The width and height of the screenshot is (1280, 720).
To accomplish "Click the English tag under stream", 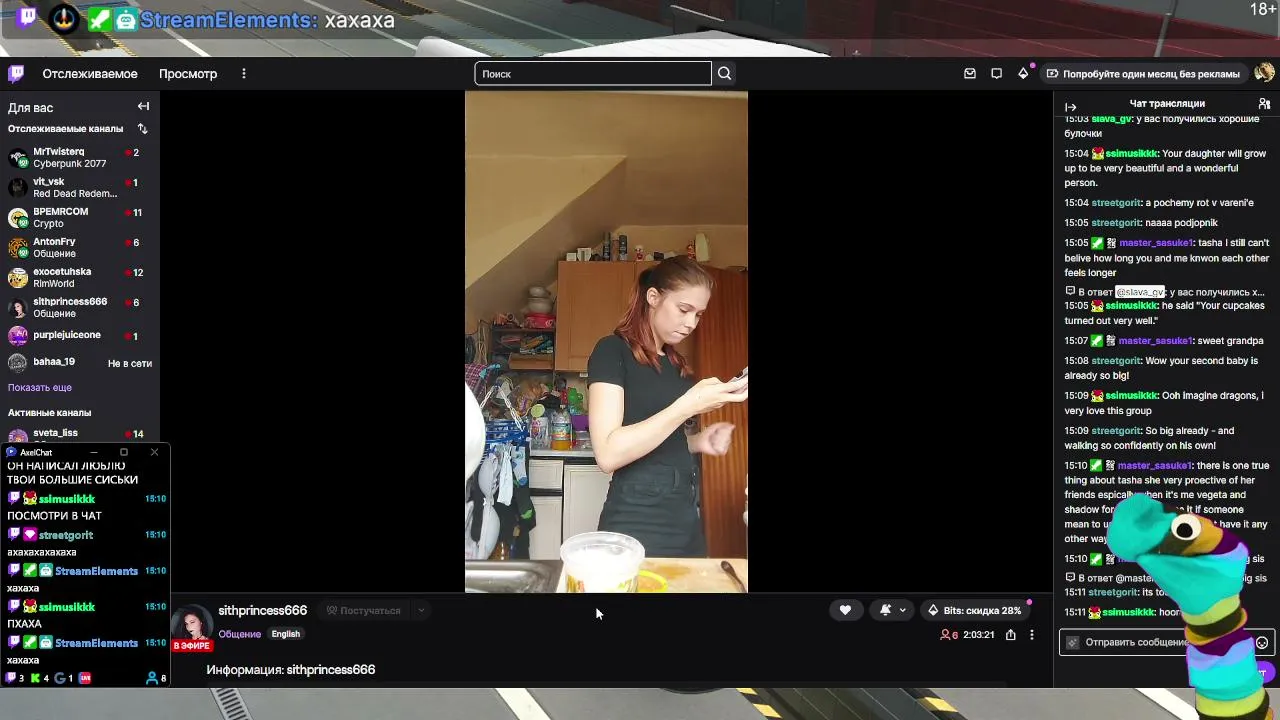I will point(285,634).
